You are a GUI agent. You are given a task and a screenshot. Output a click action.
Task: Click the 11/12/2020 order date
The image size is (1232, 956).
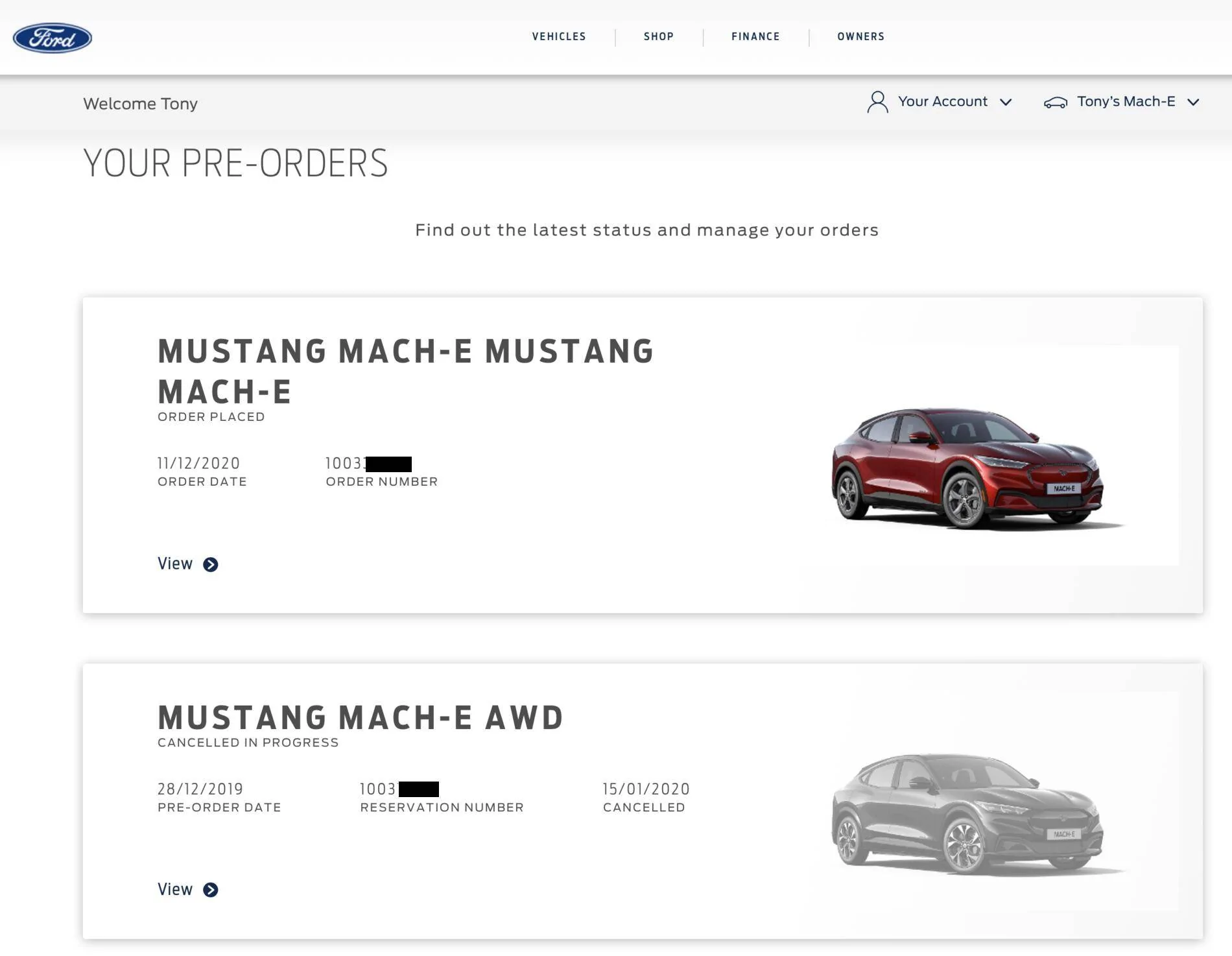[x=198, y=463]
